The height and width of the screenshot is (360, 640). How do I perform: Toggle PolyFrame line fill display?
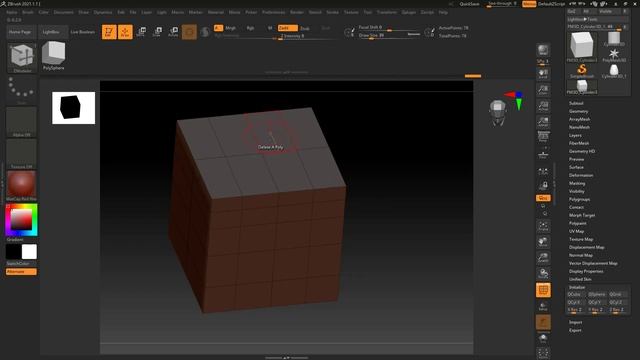543,290
